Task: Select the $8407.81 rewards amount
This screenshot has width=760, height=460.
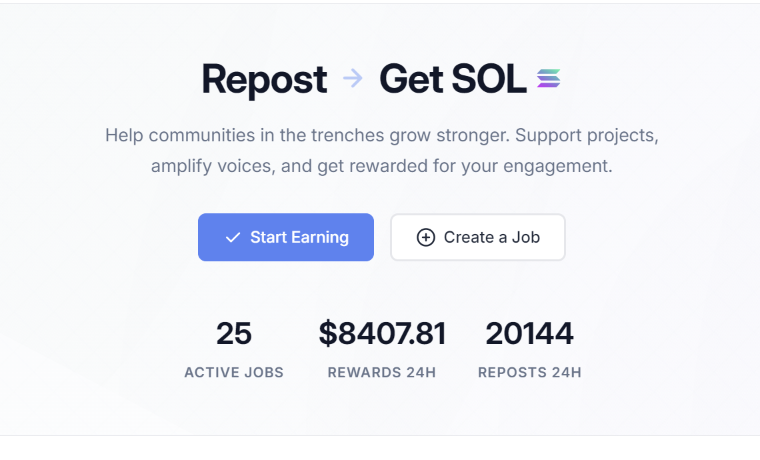Action: click(382, 333)
